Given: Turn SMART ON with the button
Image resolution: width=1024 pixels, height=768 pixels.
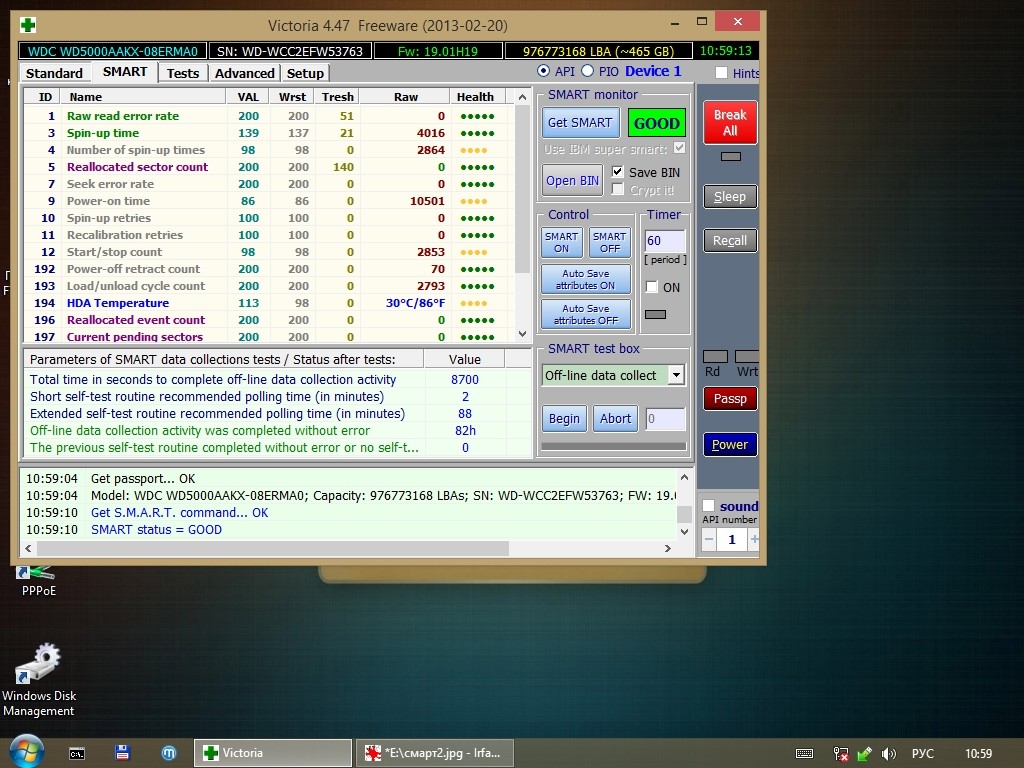Looking at the screenshot, I should (x=562, y=242).
